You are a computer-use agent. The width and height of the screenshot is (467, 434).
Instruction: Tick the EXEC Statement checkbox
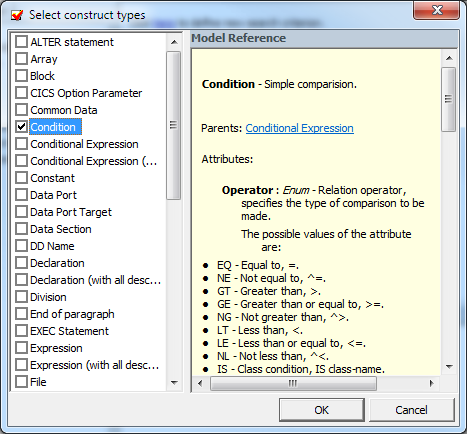point(21,331)
